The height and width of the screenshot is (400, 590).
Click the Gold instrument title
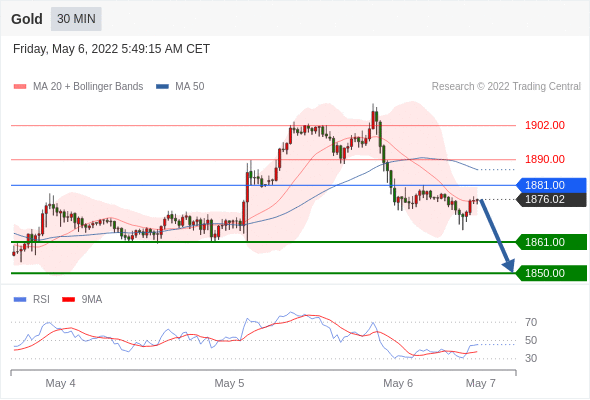tap(27, 19)
